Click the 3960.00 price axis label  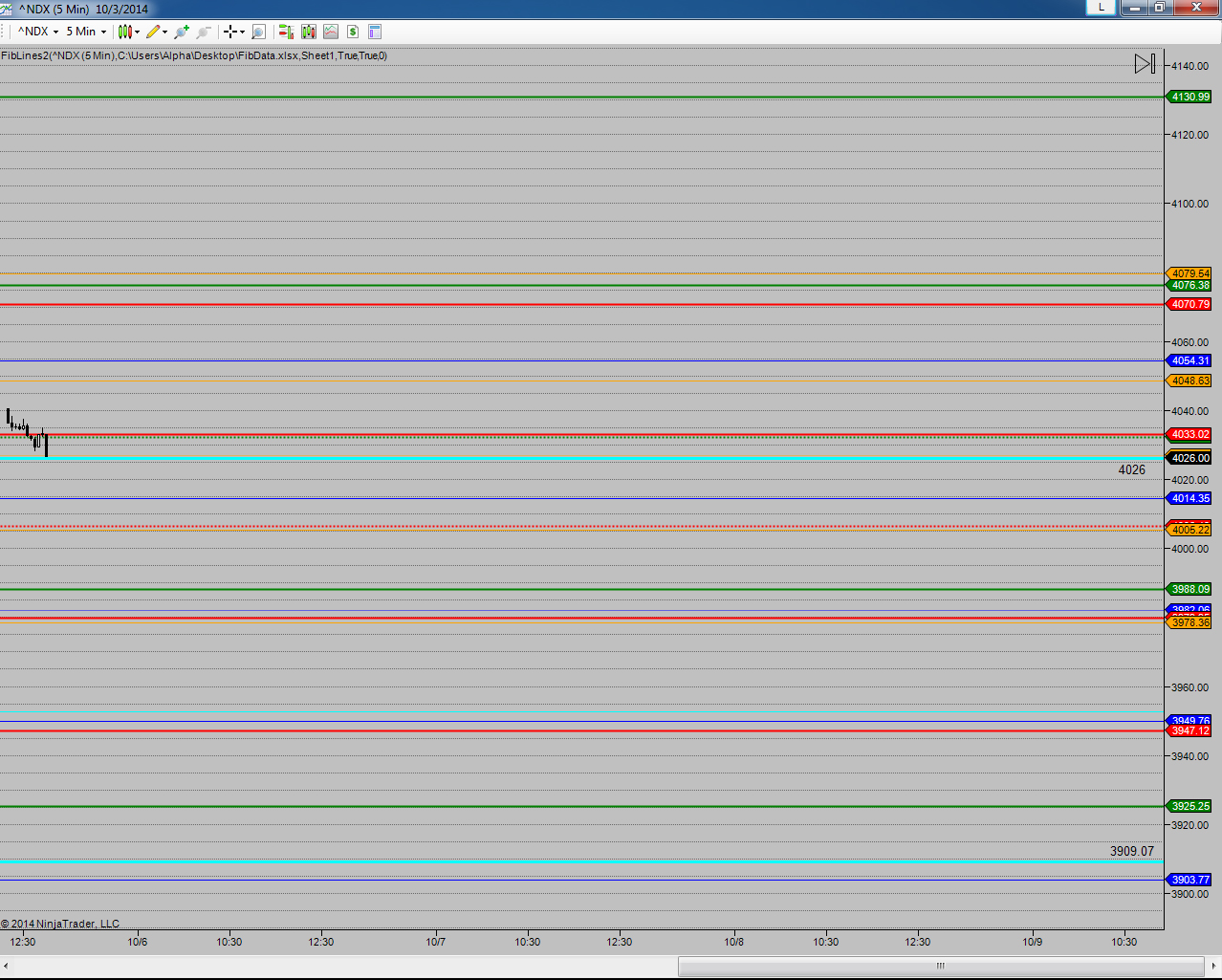pyautogui.click(x=1190, y=687)
